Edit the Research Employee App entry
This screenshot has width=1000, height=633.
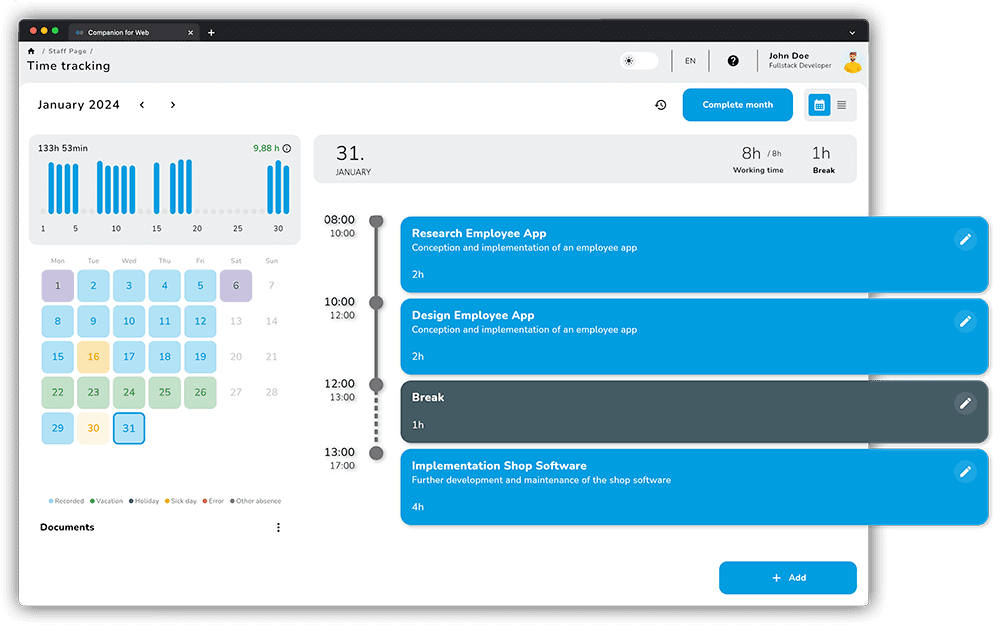click(965, 239)
